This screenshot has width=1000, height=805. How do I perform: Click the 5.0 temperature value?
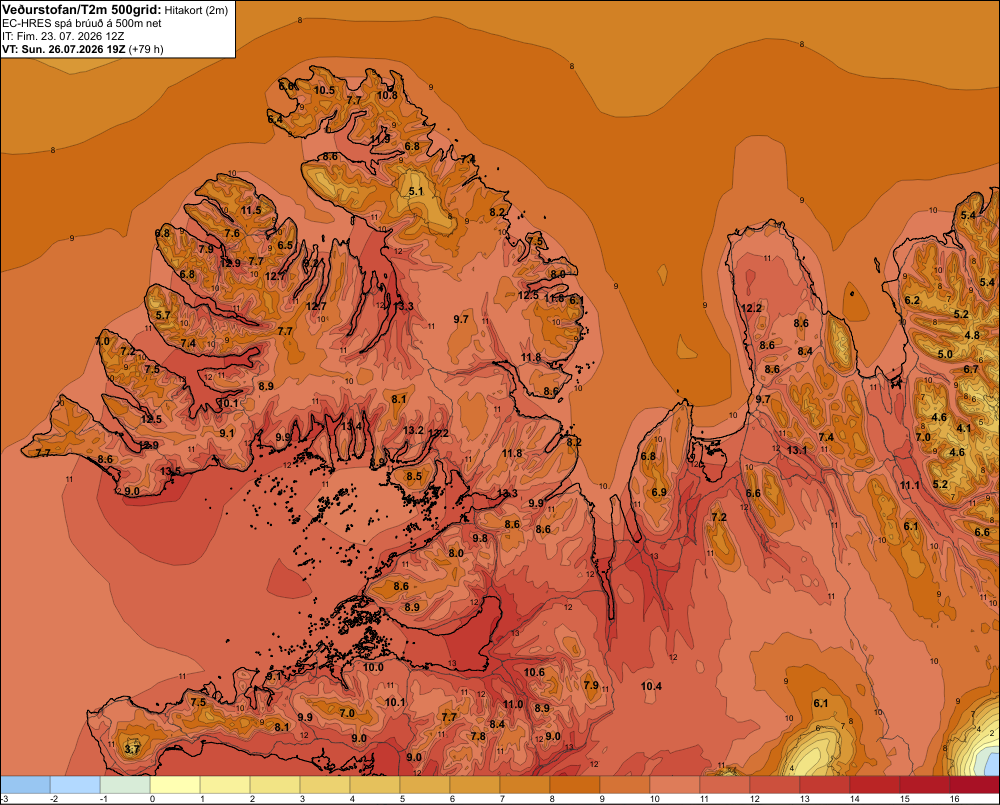point(945,354)
